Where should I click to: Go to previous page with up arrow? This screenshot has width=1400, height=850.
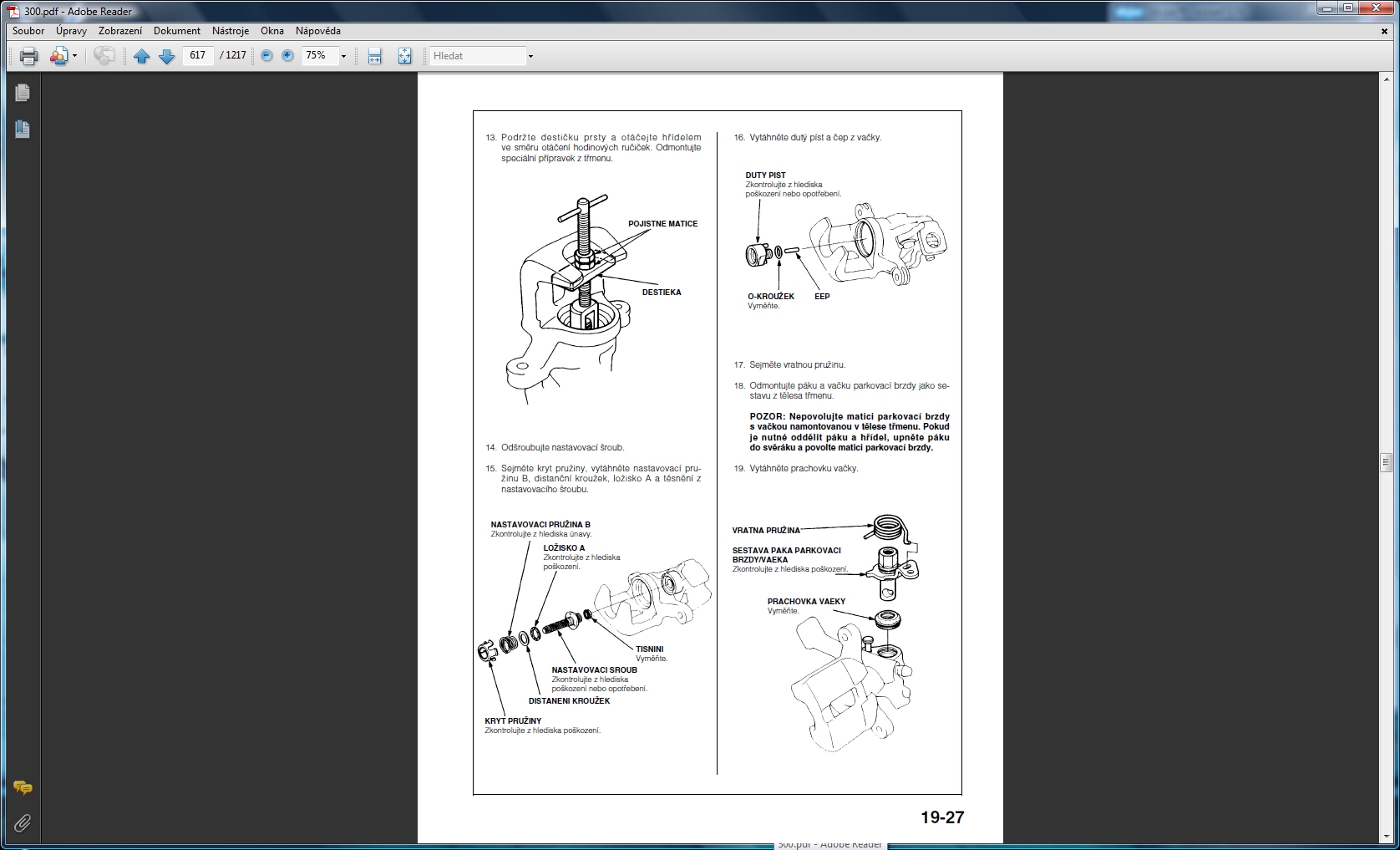point(142,56)
